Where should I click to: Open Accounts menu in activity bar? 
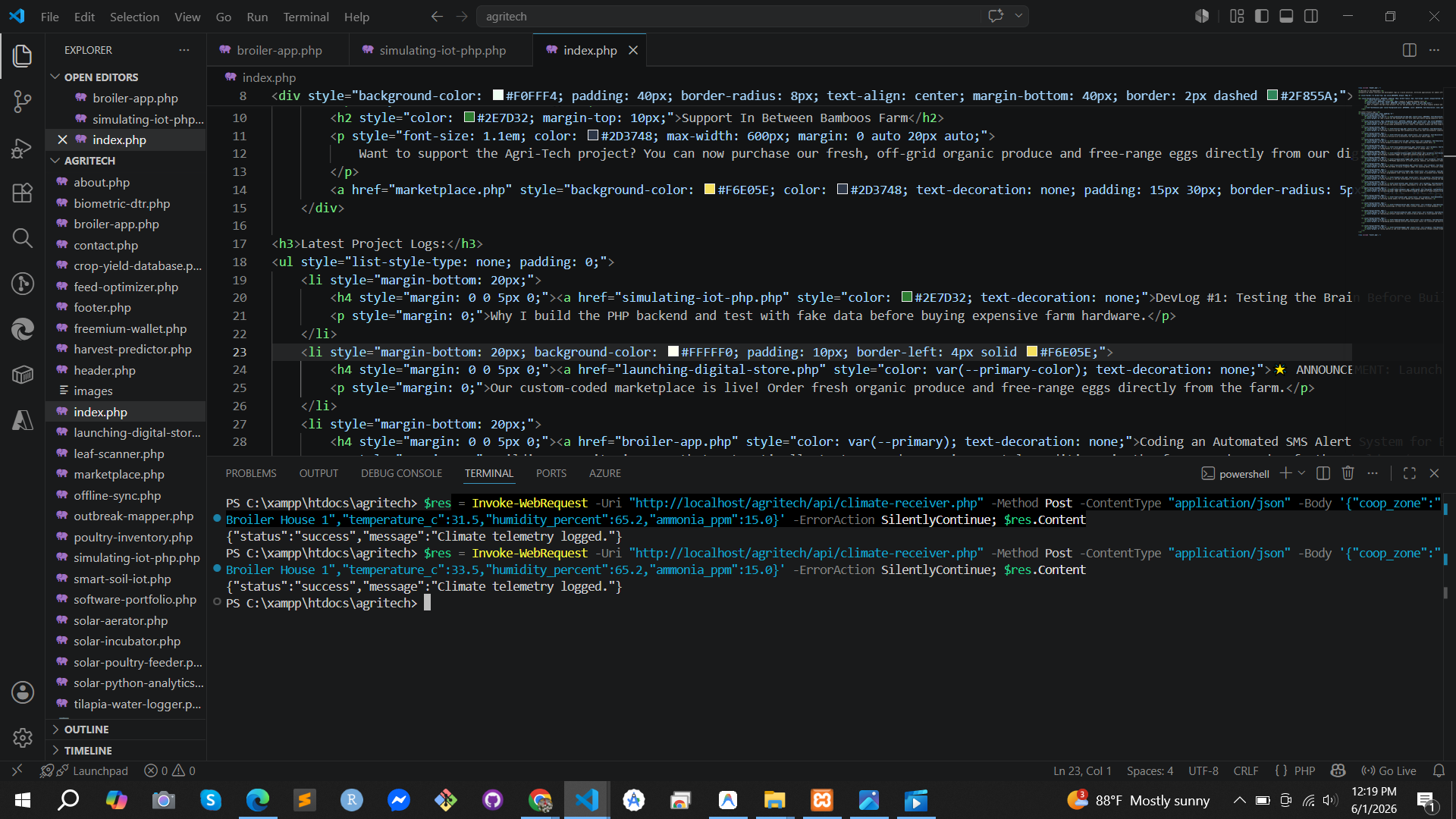click(x=23, y=692)
